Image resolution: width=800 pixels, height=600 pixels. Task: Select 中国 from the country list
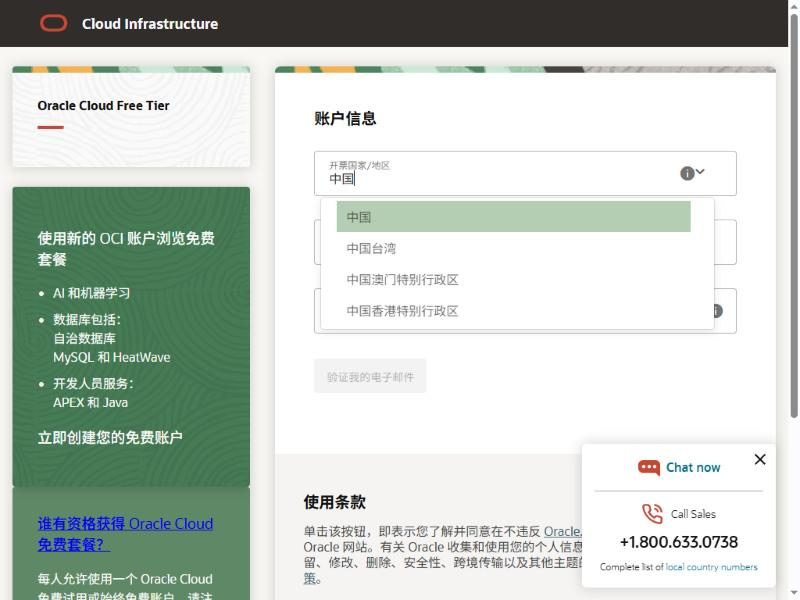coord(513,217)
